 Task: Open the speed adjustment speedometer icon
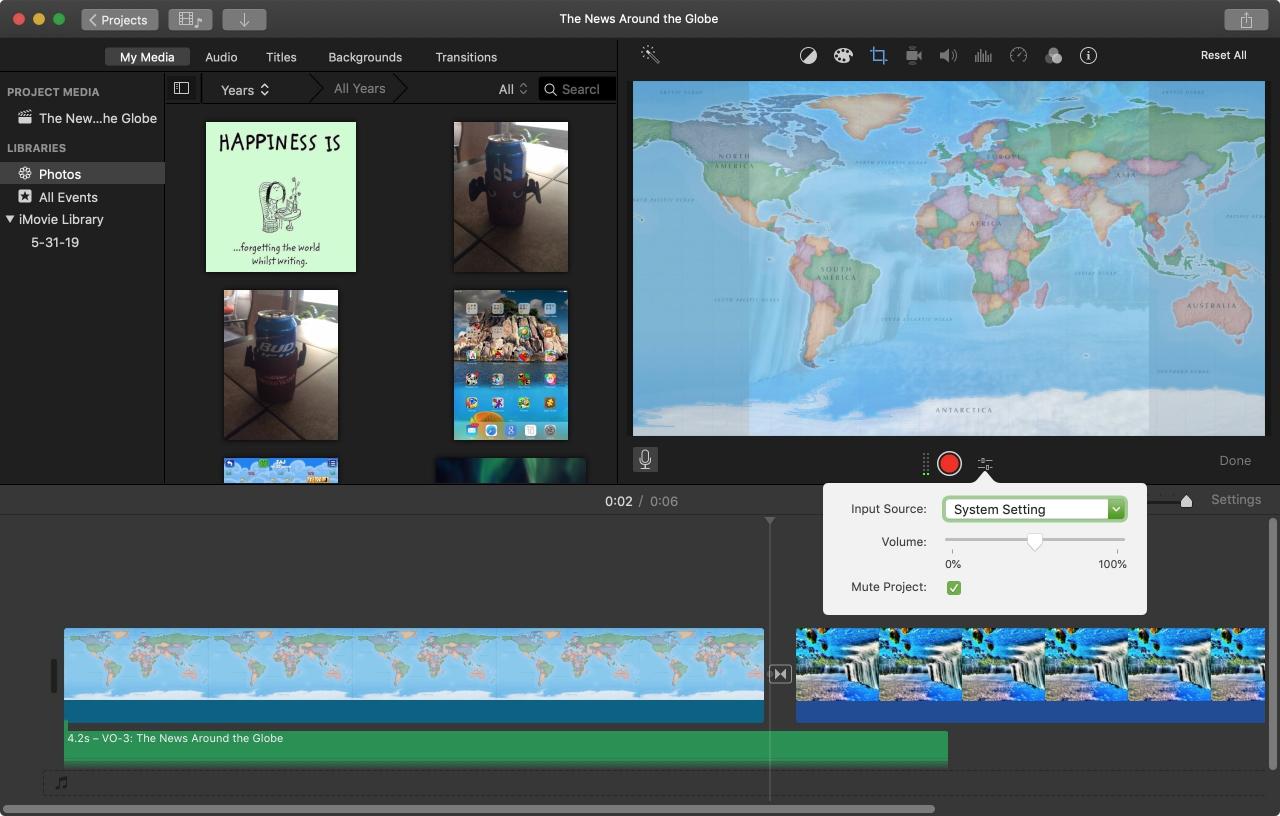(x=1018, y=56)
